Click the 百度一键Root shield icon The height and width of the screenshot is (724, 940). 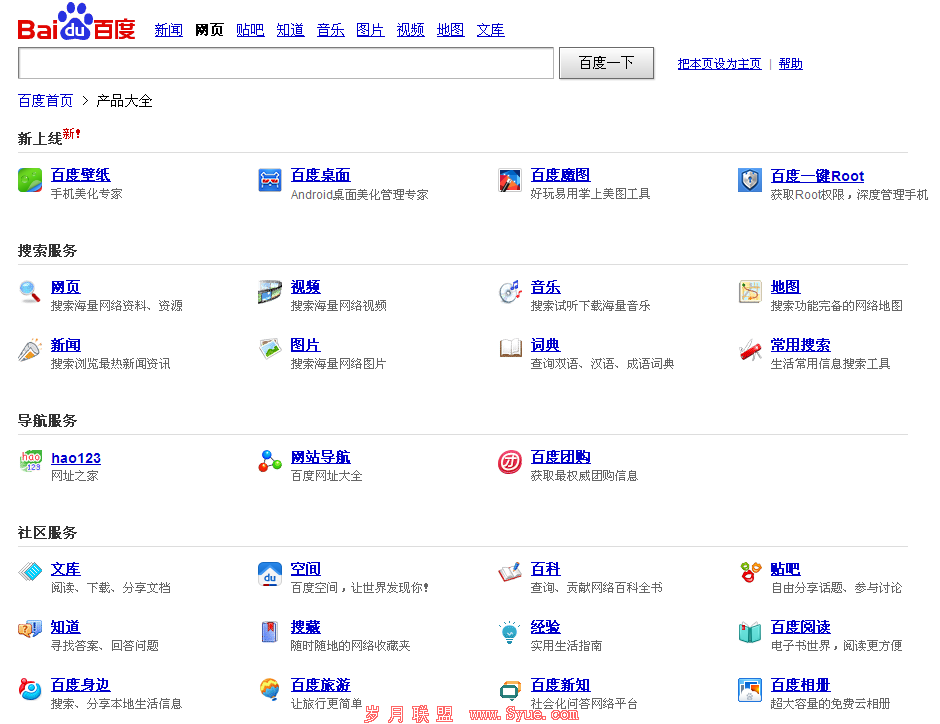coord(750,180)
